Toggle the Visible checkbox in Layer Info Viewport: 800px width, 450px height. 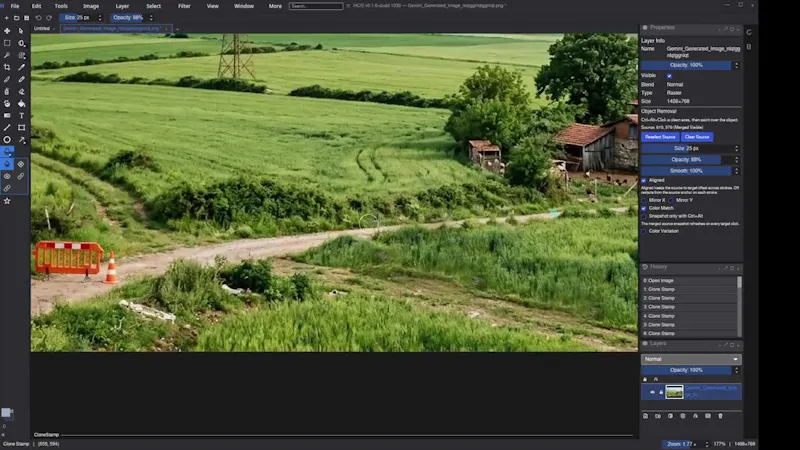pos(669,76)
